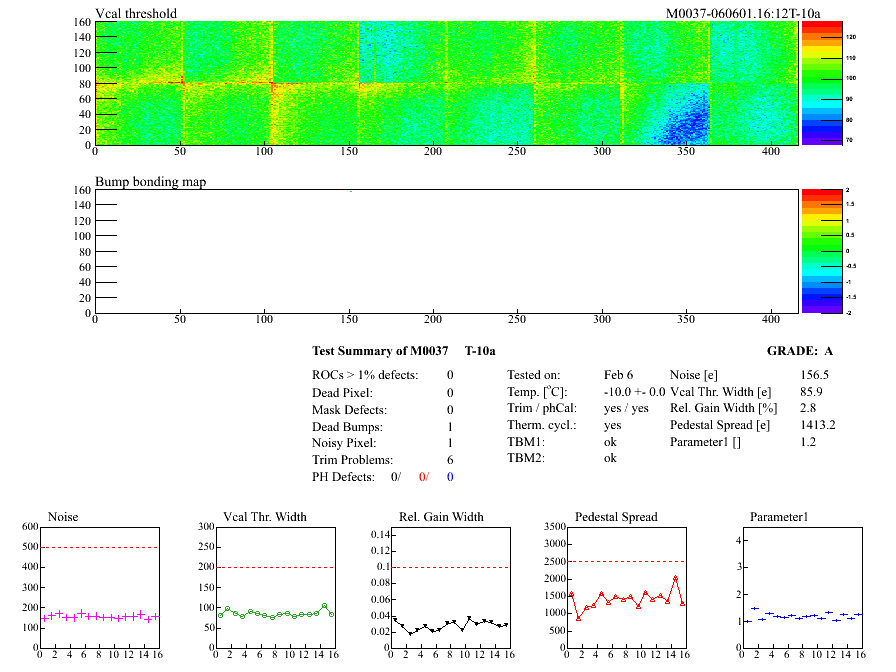The image size is (896, 672).
Task: Select the Bump bonding map title
Action: 150,182
